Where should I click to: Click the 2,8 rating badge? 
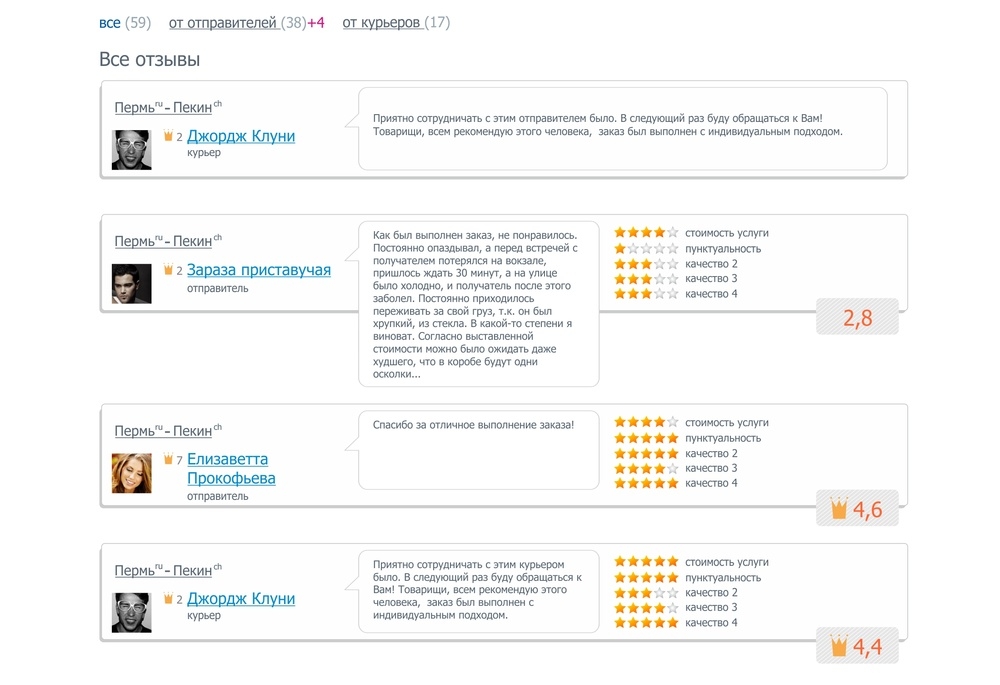[x=857, y=317]
